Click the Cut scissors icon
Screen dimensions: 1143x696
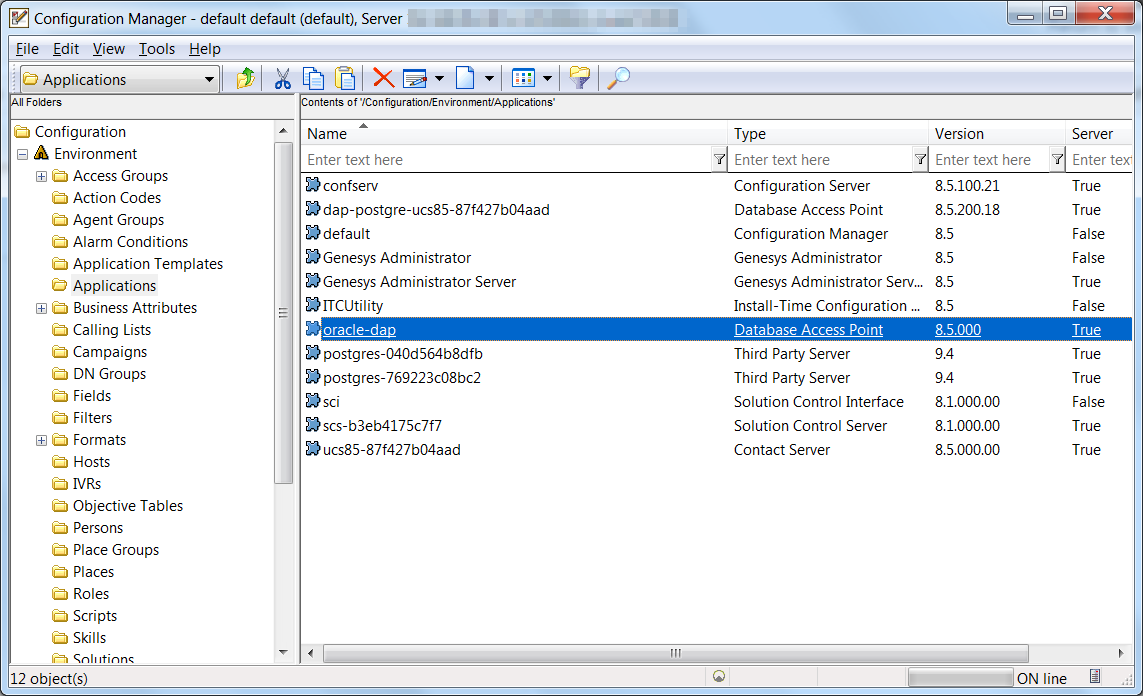[x=283, y=79]
